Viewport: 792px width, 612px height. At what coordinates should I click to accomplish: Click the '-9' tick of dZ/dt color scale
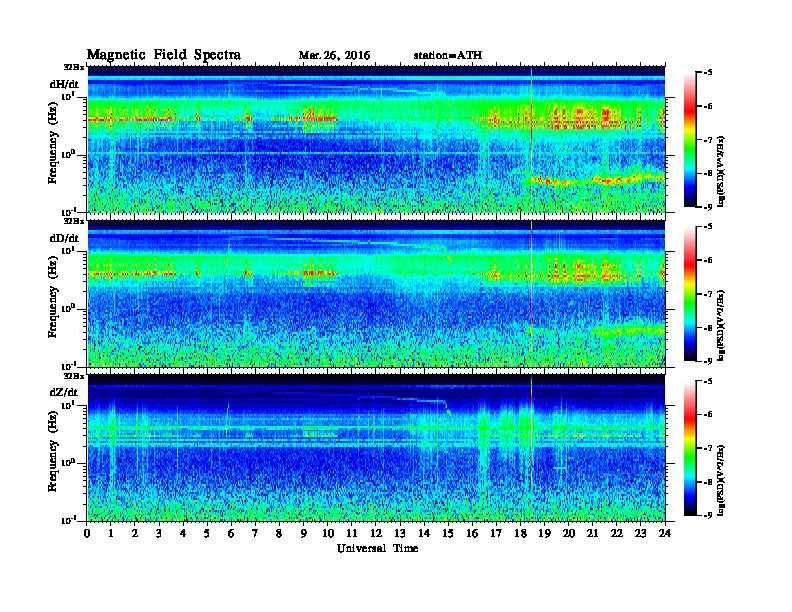click(708, 515)
